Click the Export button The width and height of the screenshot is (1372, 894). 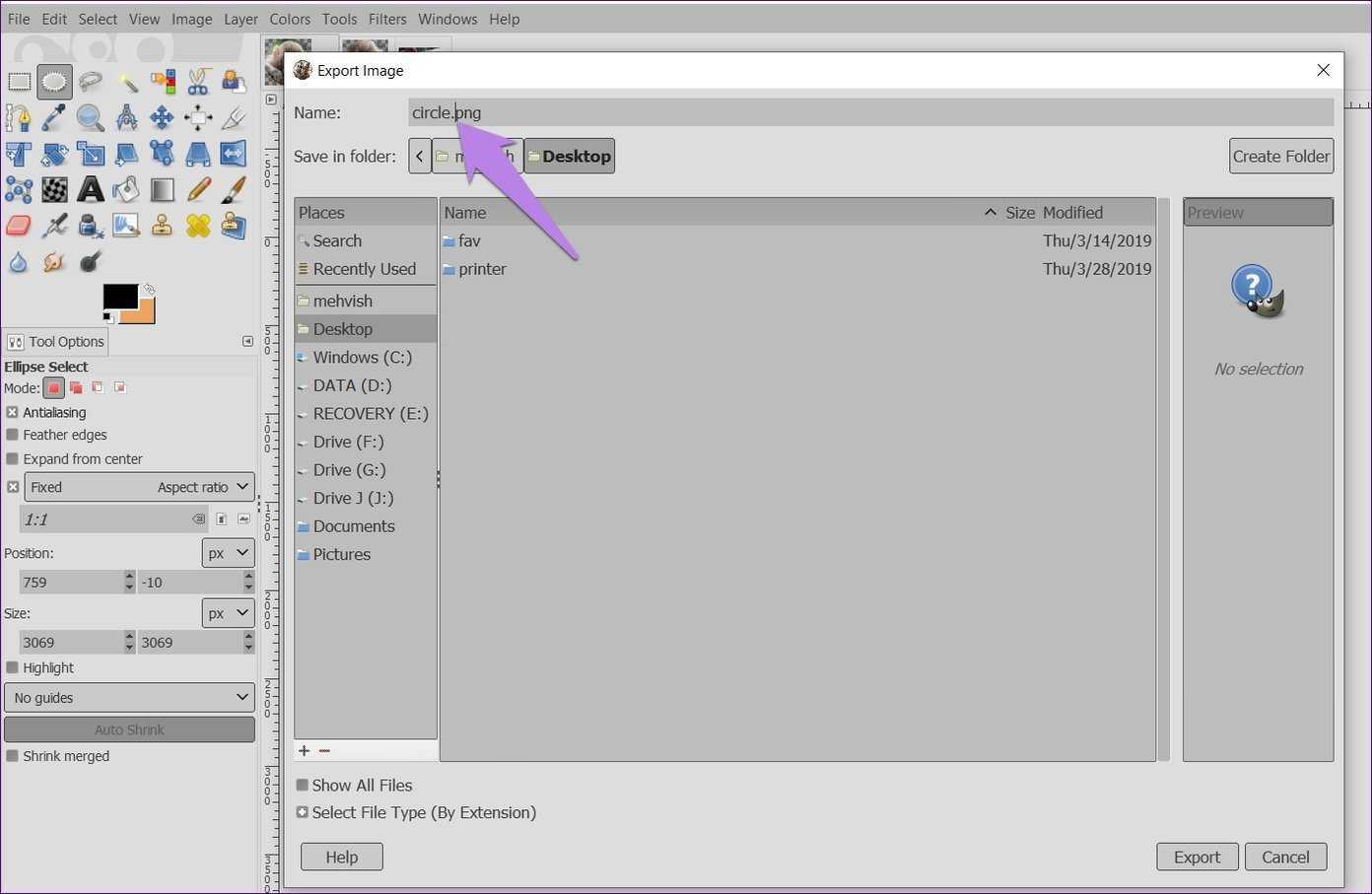point(1198,857)
